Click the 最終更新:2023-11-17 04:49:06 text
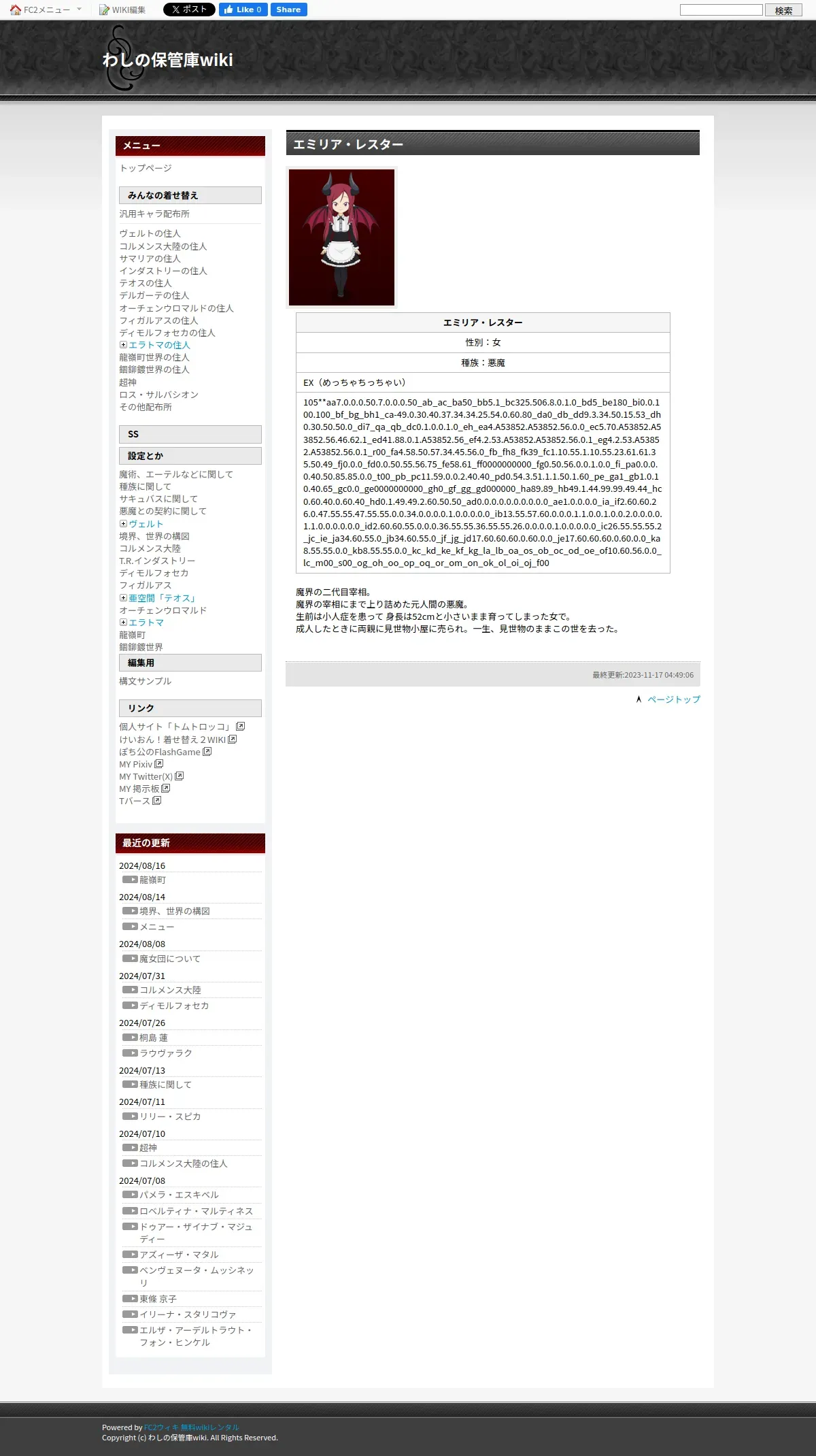 pyautogui.click(x=643, y=675)
